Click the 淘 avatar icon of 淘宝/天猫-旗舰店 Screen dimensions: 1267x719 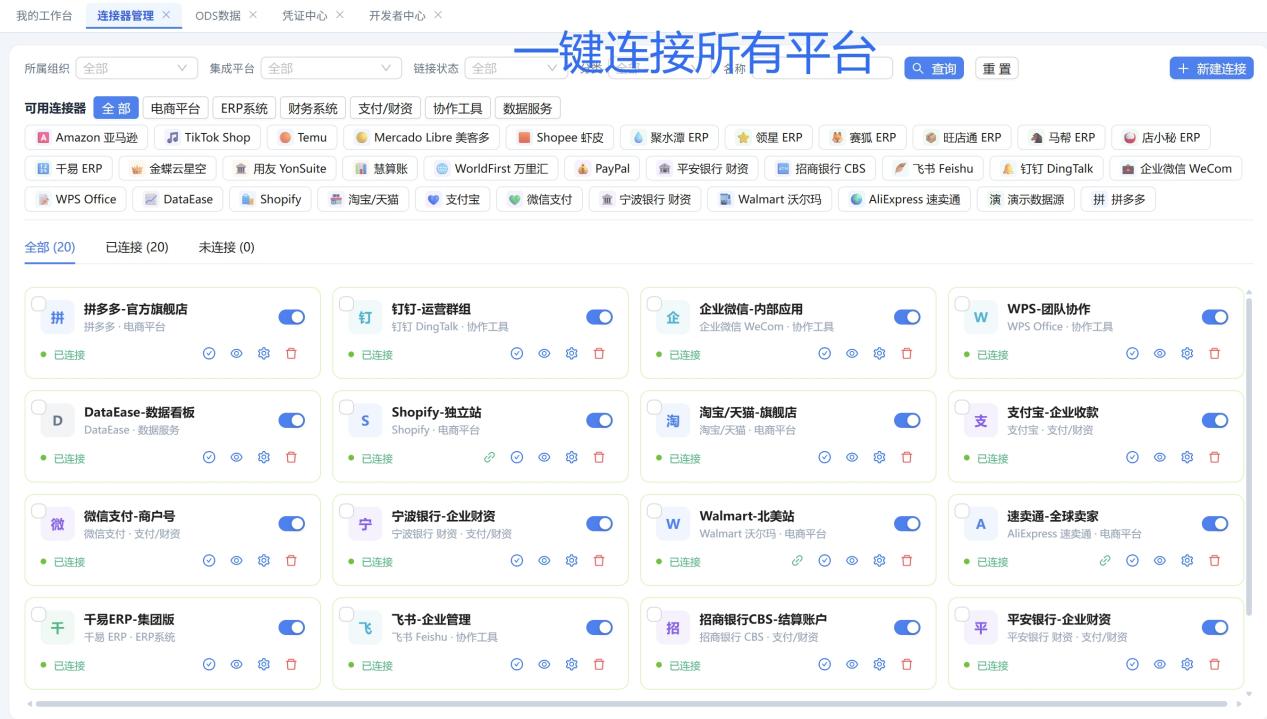673,421
